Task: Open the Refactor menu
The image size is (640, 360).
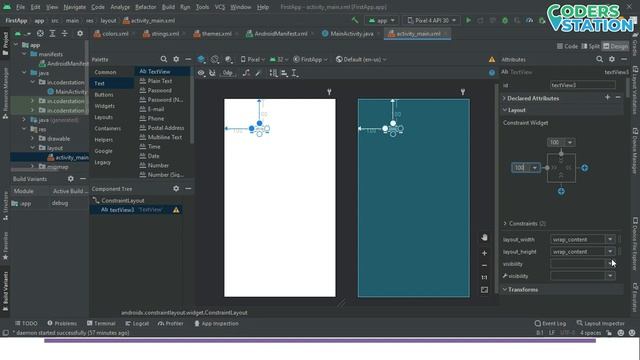Action: tap(146, 7)
